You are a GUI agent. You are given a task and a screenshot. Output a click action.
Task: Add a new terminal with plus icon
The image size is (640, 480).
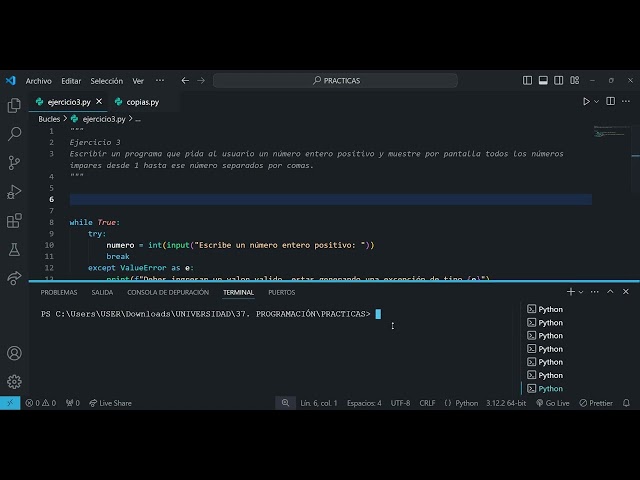pyautogui.click(x=571, y=291)
